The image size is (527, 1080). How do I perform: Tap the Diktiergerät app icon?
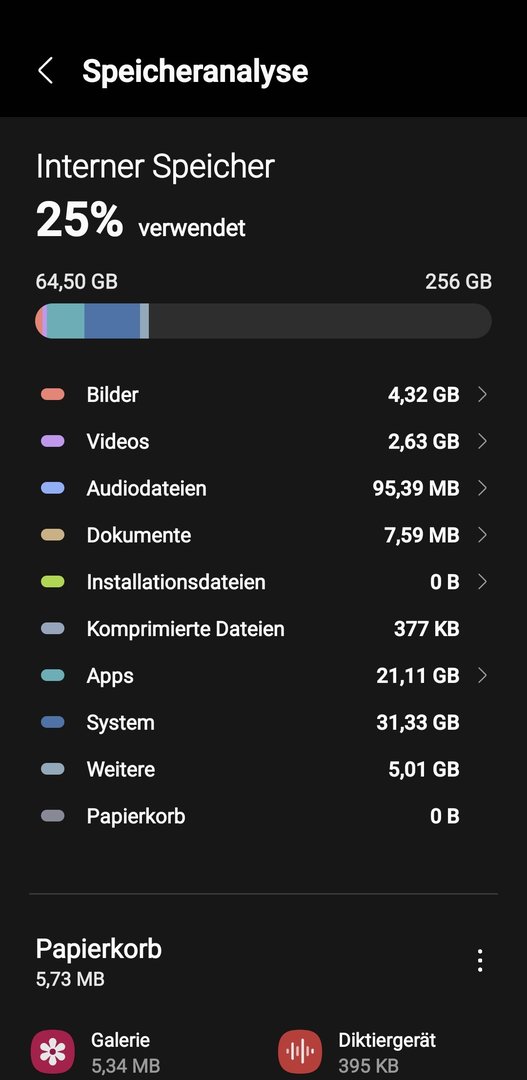coord(300,1051)
